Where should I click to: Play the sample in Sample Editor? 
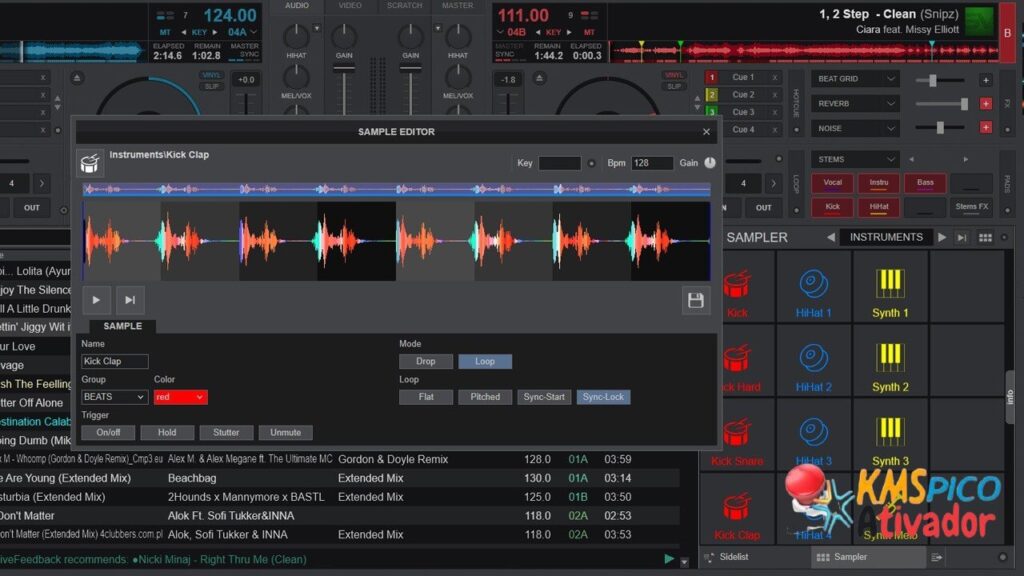tap(96, 300)
